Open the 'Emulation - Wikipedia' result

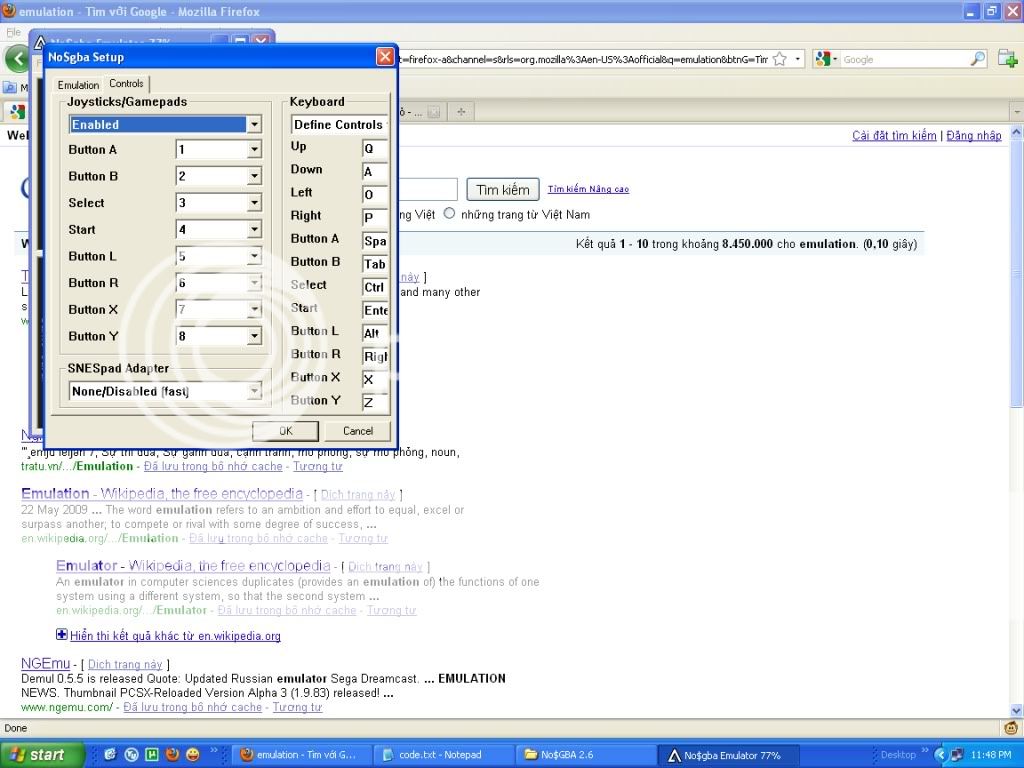[x=162, y=494]
